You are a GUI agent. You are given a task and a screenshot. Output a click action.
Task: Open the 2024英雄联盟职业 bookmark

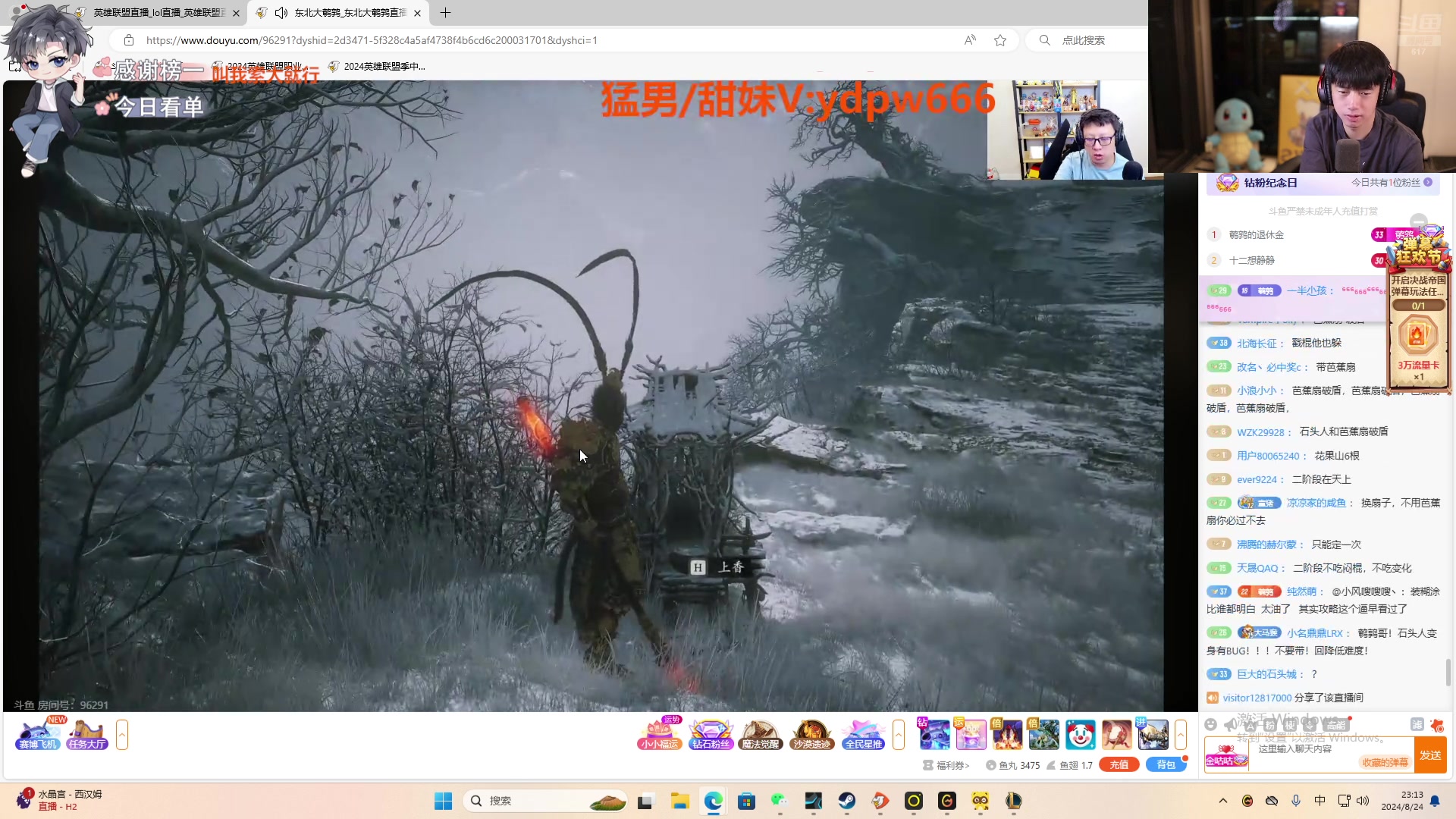(x=258, y=66)
